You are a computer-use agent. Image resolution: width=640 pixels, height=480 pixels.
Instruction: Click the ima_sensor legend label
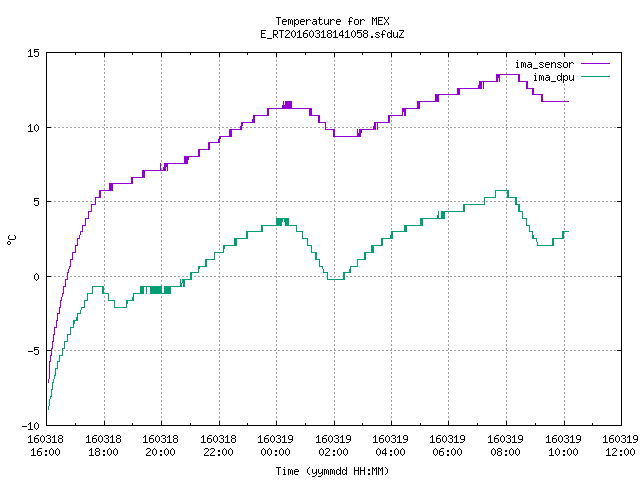pos(544,64)
